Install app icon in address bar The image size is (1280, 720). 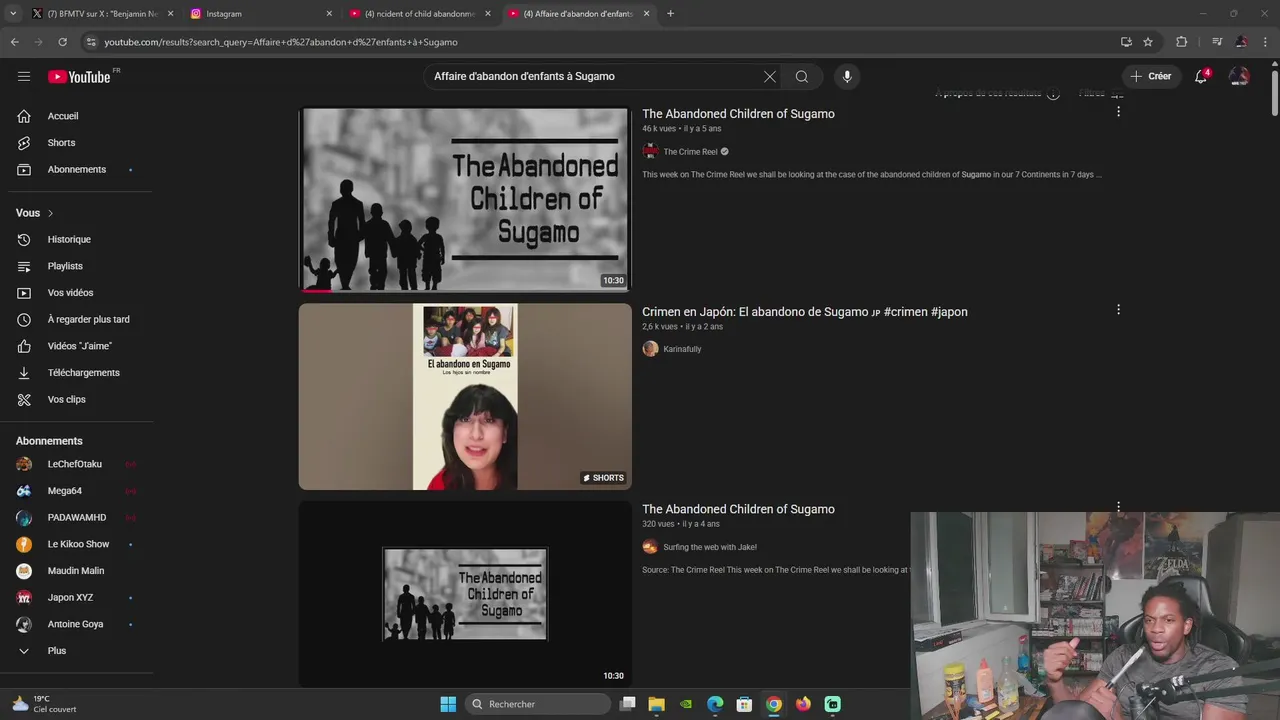pyautogui.click(x=1126, y=42)
